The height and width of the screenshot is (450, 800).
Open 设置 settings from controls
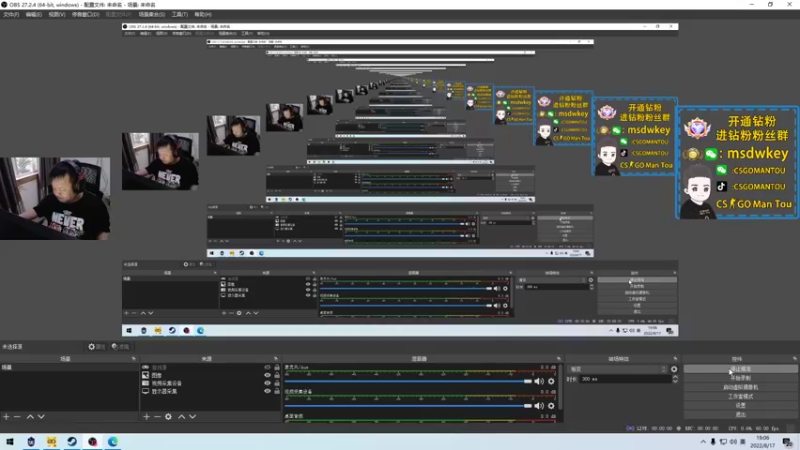click(740, 406)
